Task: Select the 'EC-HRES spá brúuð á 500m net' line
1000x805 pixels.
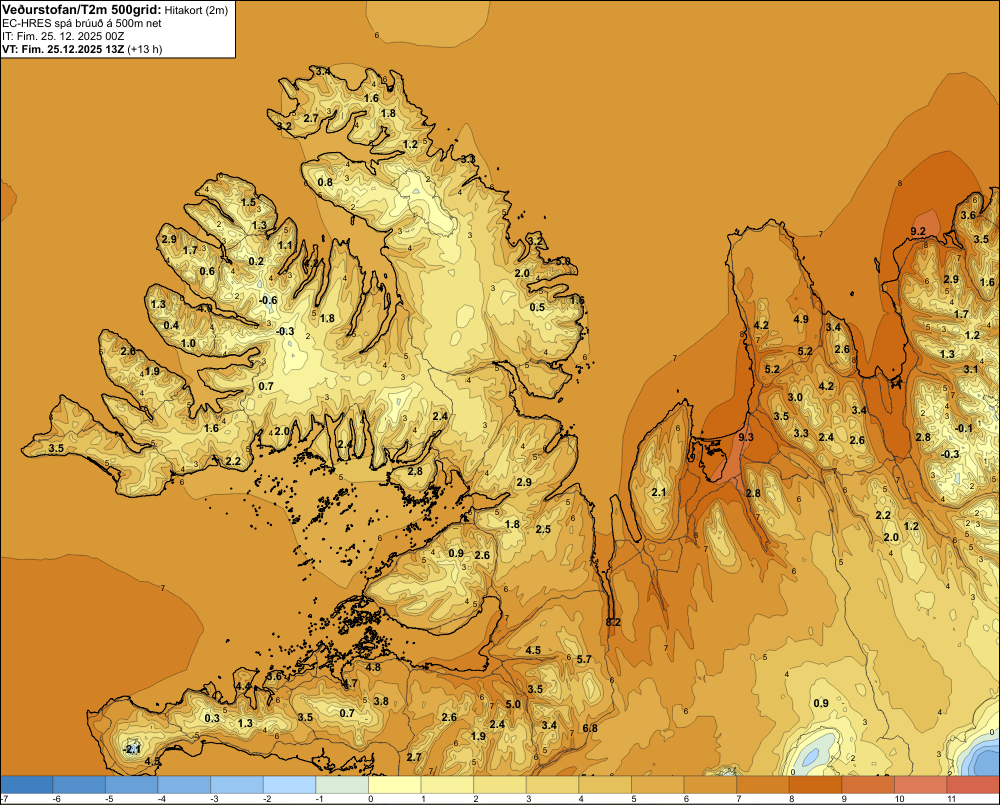Action: (x=82, y=24)
